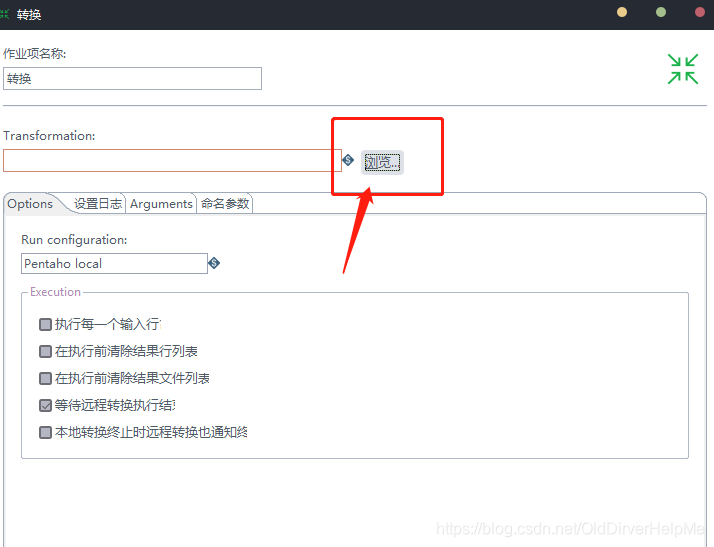The width and height of the screenshot is (714, 547).
Task: Enable 在执行前清除结果文件列表 checkbox
Action: pos(45,378)
